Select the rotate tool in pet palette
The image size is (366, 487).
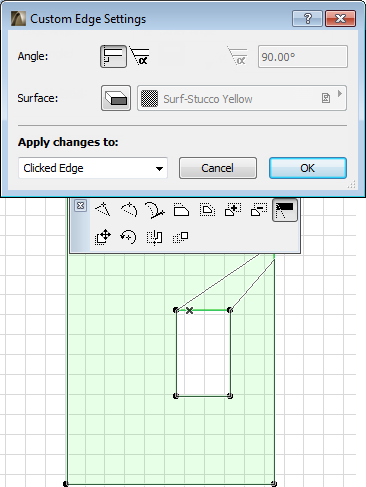[129, 237]
